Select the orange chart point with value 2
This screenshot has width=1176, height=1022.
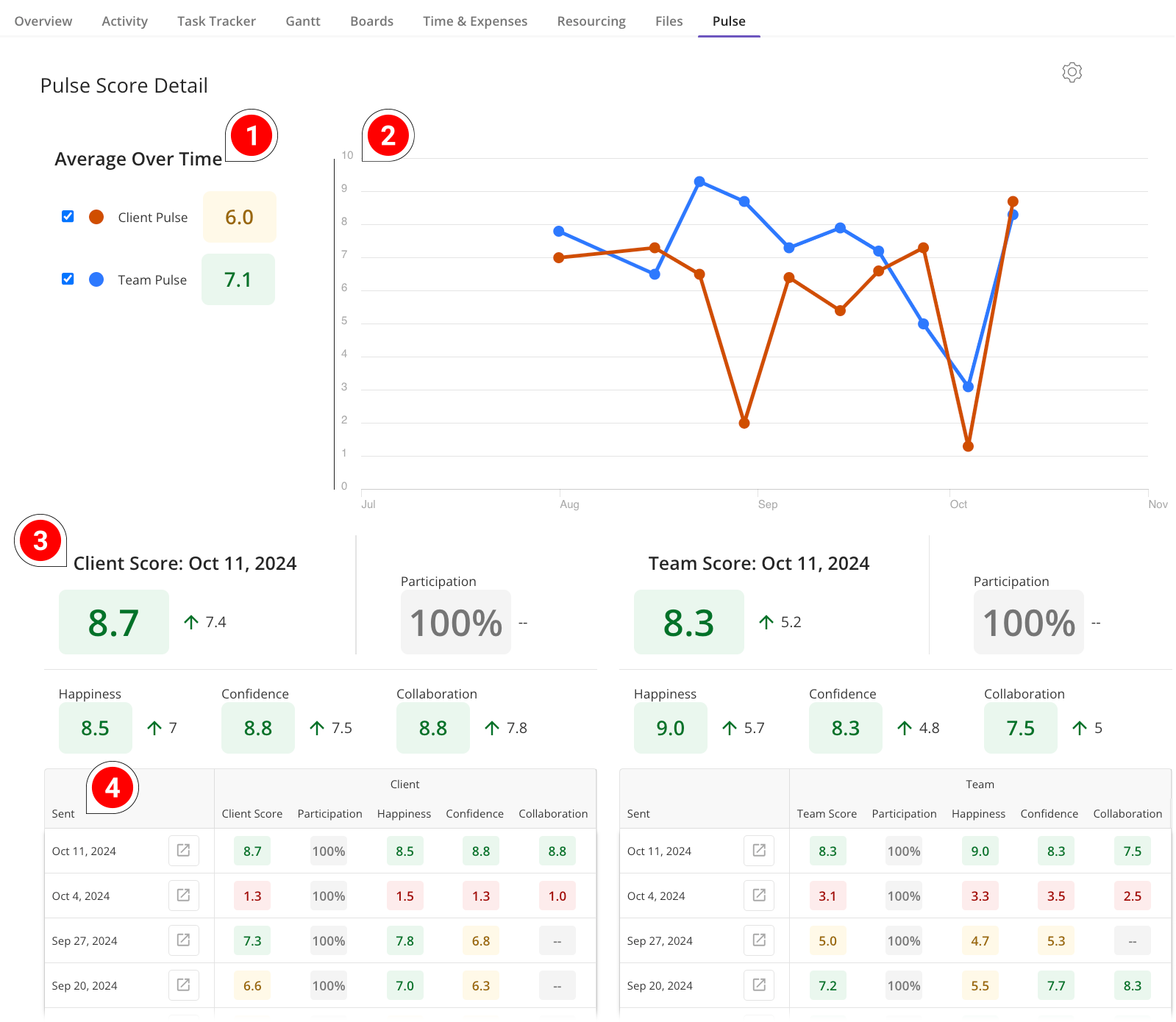[x=744, y=423]
